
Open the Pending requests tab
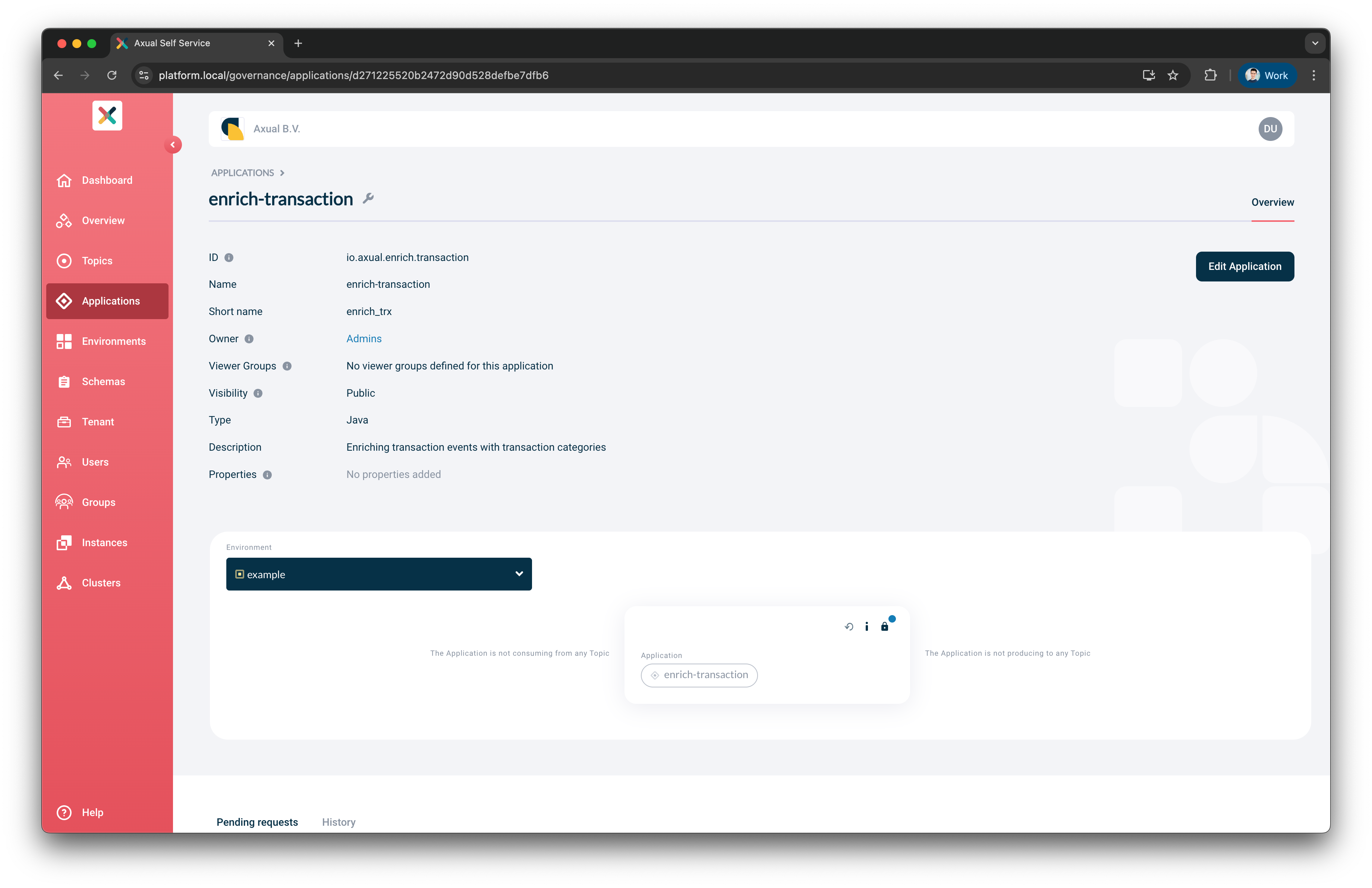coord(257,822)
